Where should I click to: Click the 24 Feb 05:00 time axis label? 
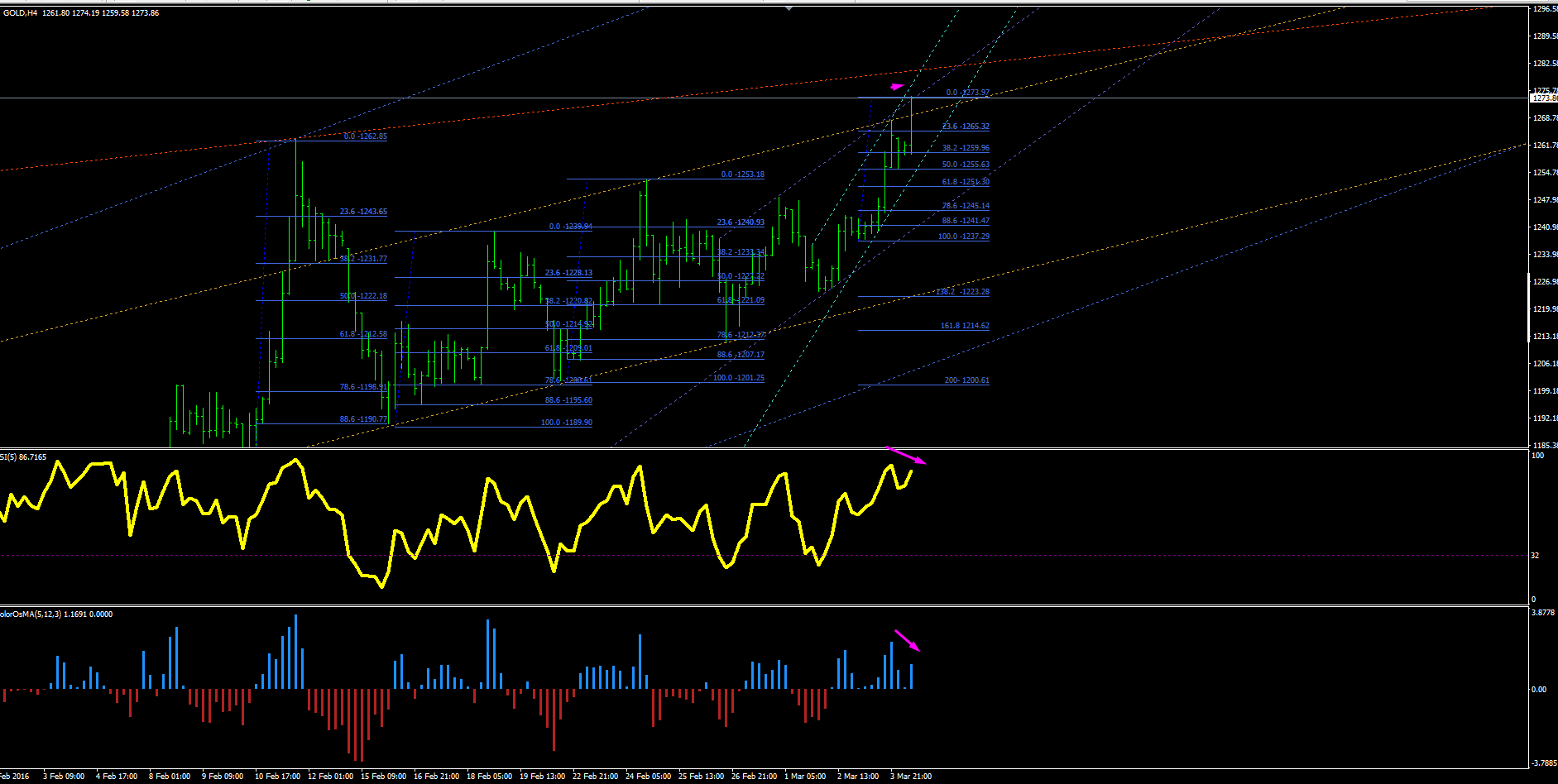[x=649, y=777]
